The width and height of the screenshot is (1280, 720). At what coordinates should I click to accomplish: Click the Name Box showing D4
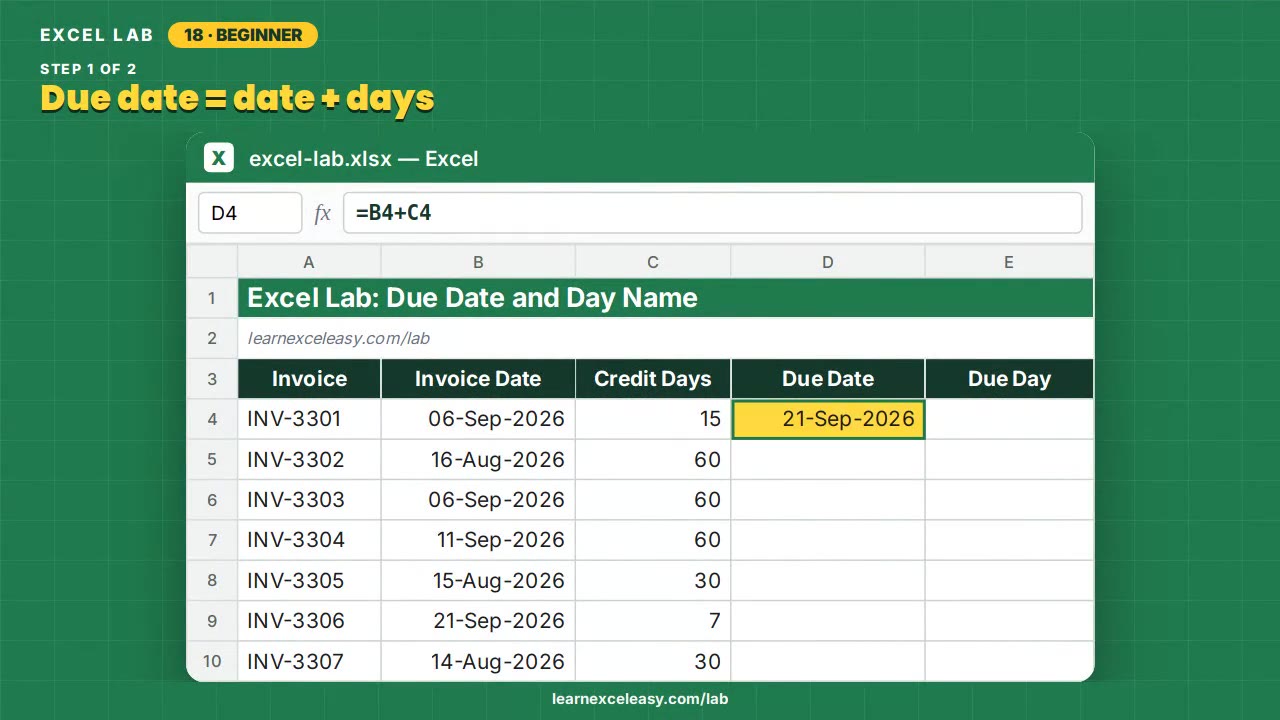[x=250, y=213]
